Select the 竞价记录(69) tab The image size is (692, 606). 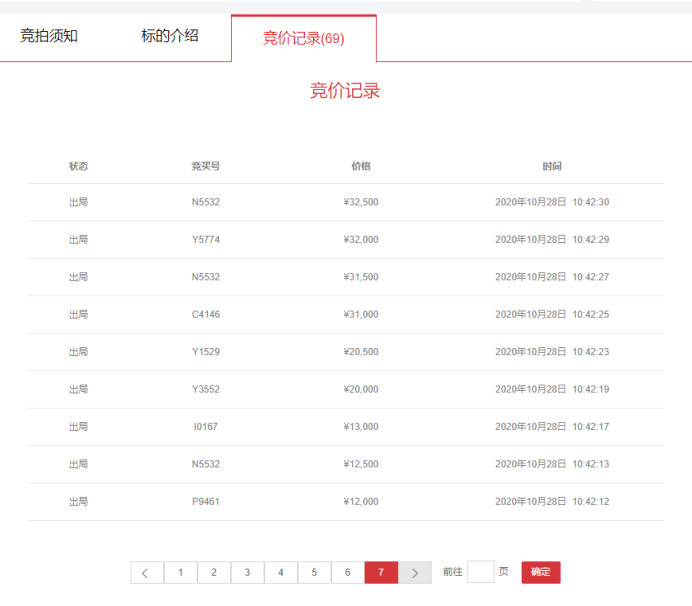tap(303, 39)
